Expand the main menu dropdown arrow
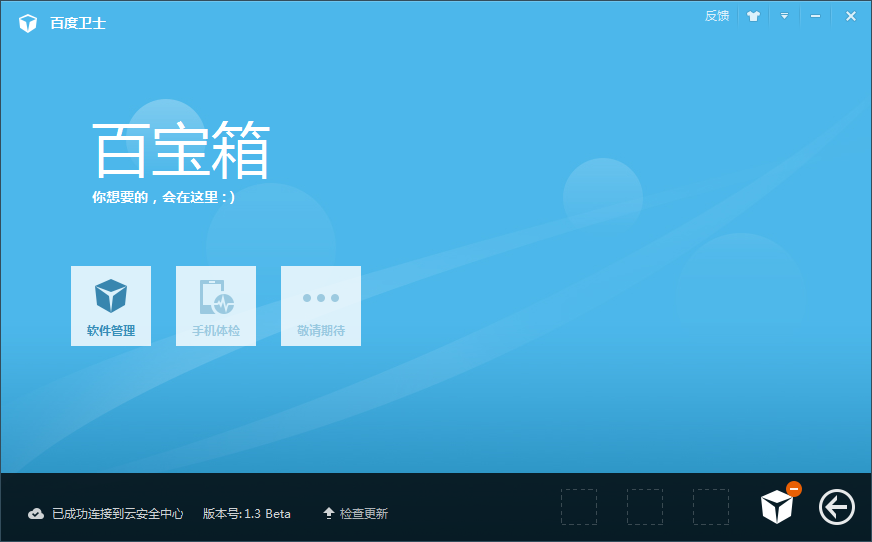The height and width of the screenshot is (542, 872). (785, 16)
